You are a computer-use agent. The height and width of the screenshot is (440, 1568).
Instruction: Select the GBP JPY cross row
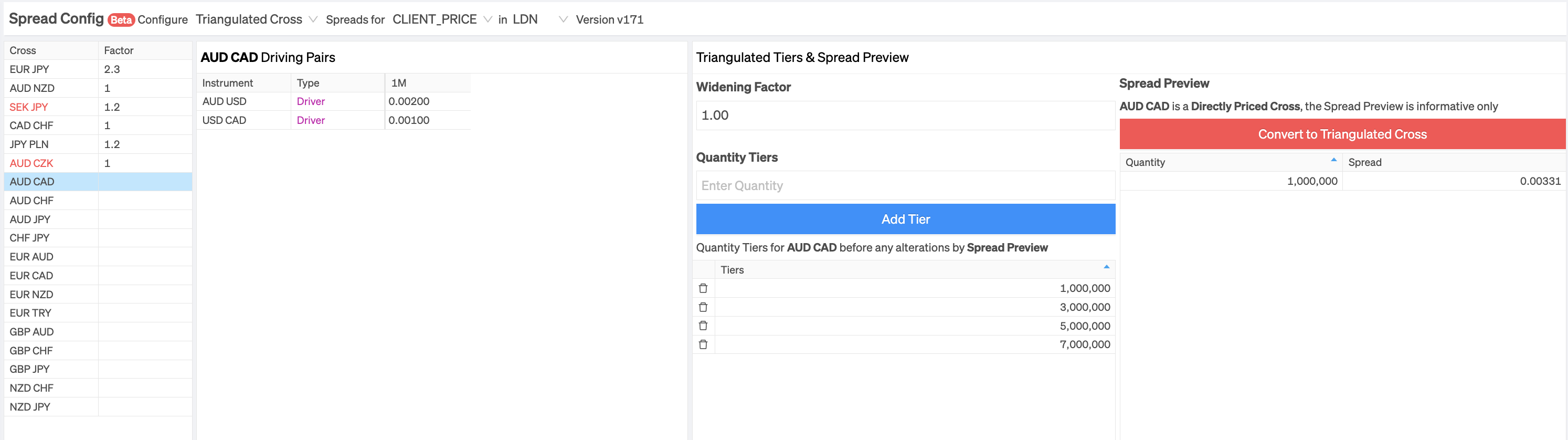click(98, 369)
